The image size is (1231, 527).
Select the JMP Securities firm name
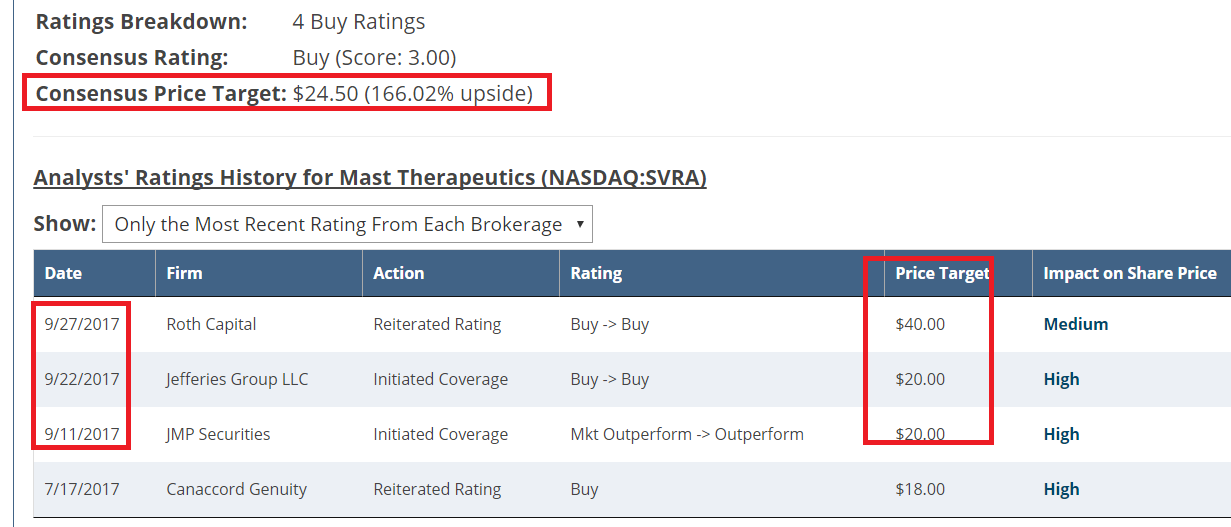coord(218,434)
